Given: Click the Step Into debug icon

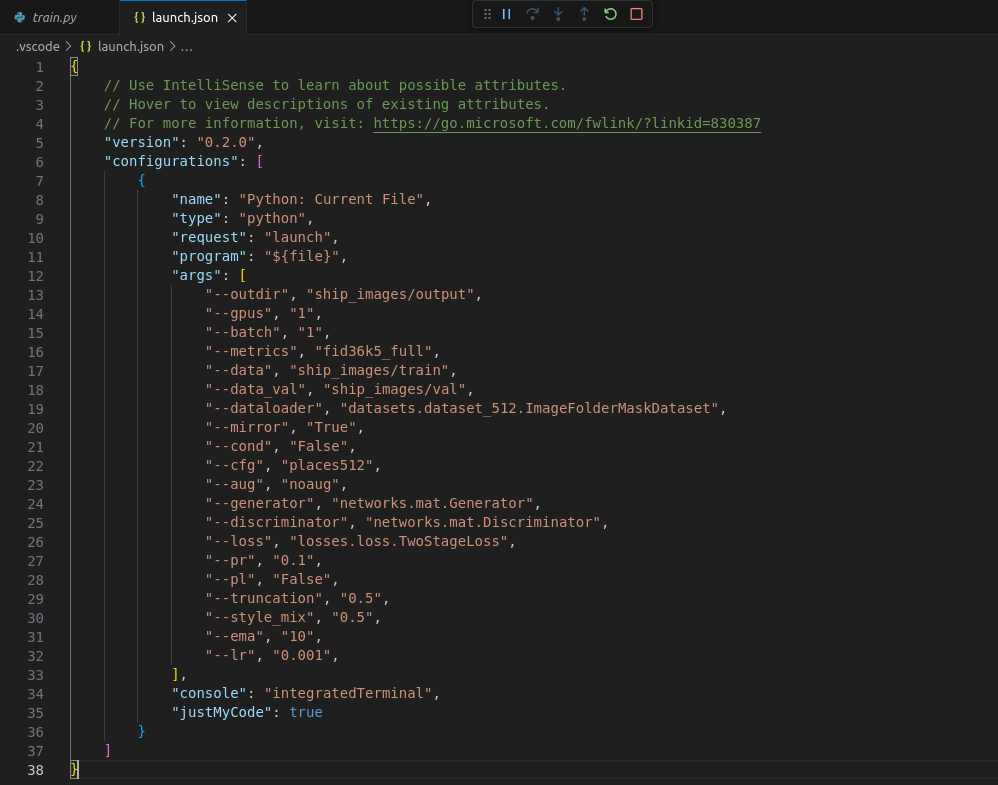Looking at the screenshot, I should coord(558,14).
